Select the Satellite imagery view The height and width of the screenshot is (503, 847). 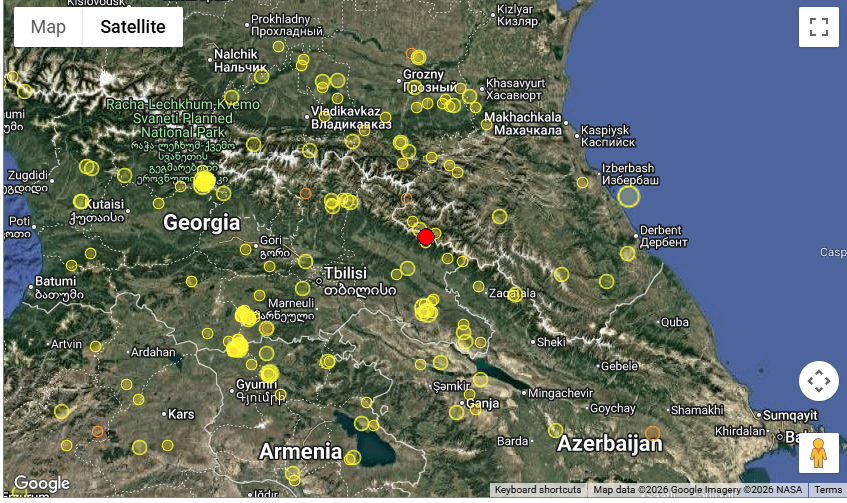click(x=132, y=27)
